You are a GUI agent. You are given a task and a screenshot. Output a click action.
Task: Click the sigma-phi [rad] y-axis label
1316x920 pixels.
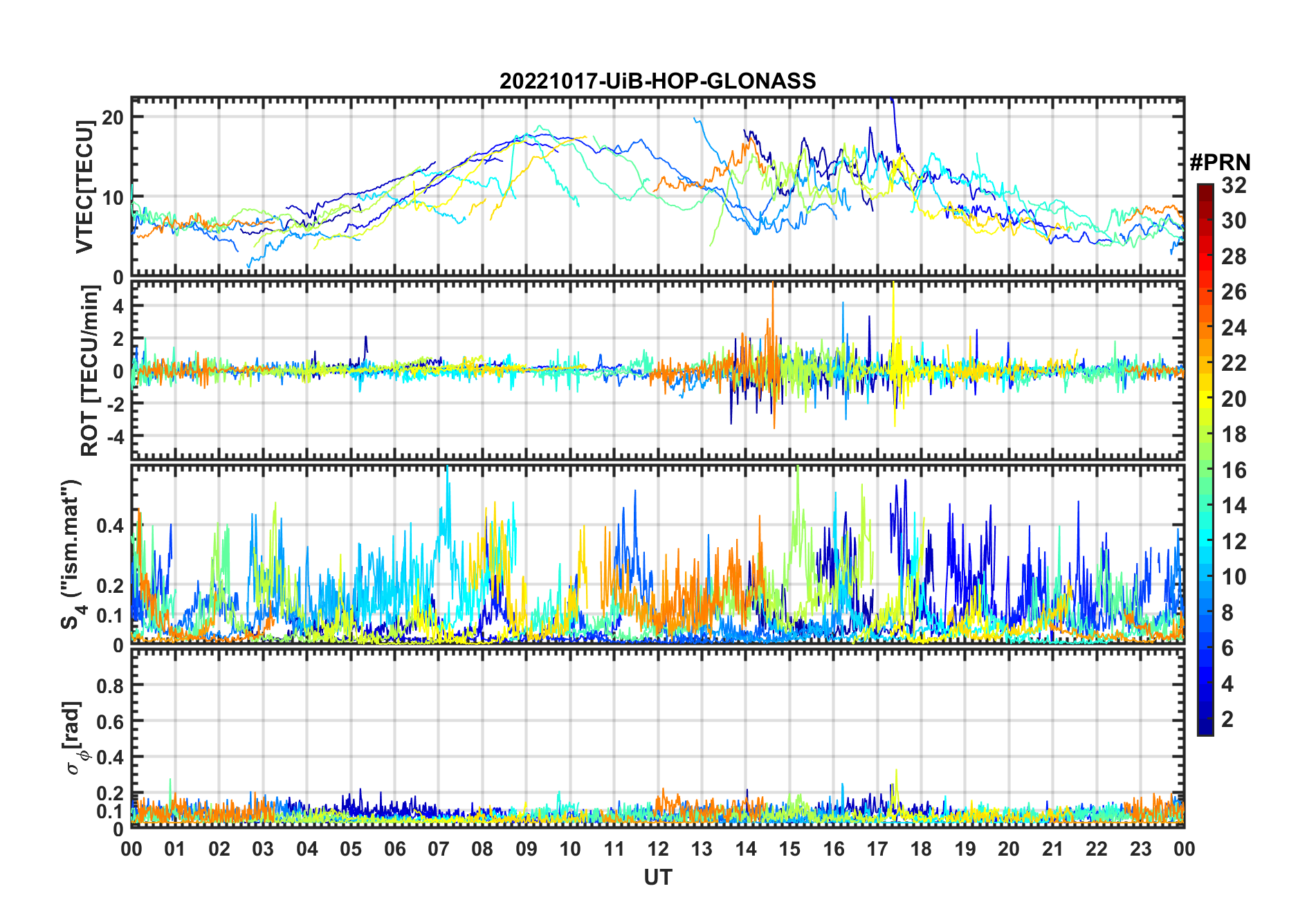pyautogui.click(x=73, y=737)
